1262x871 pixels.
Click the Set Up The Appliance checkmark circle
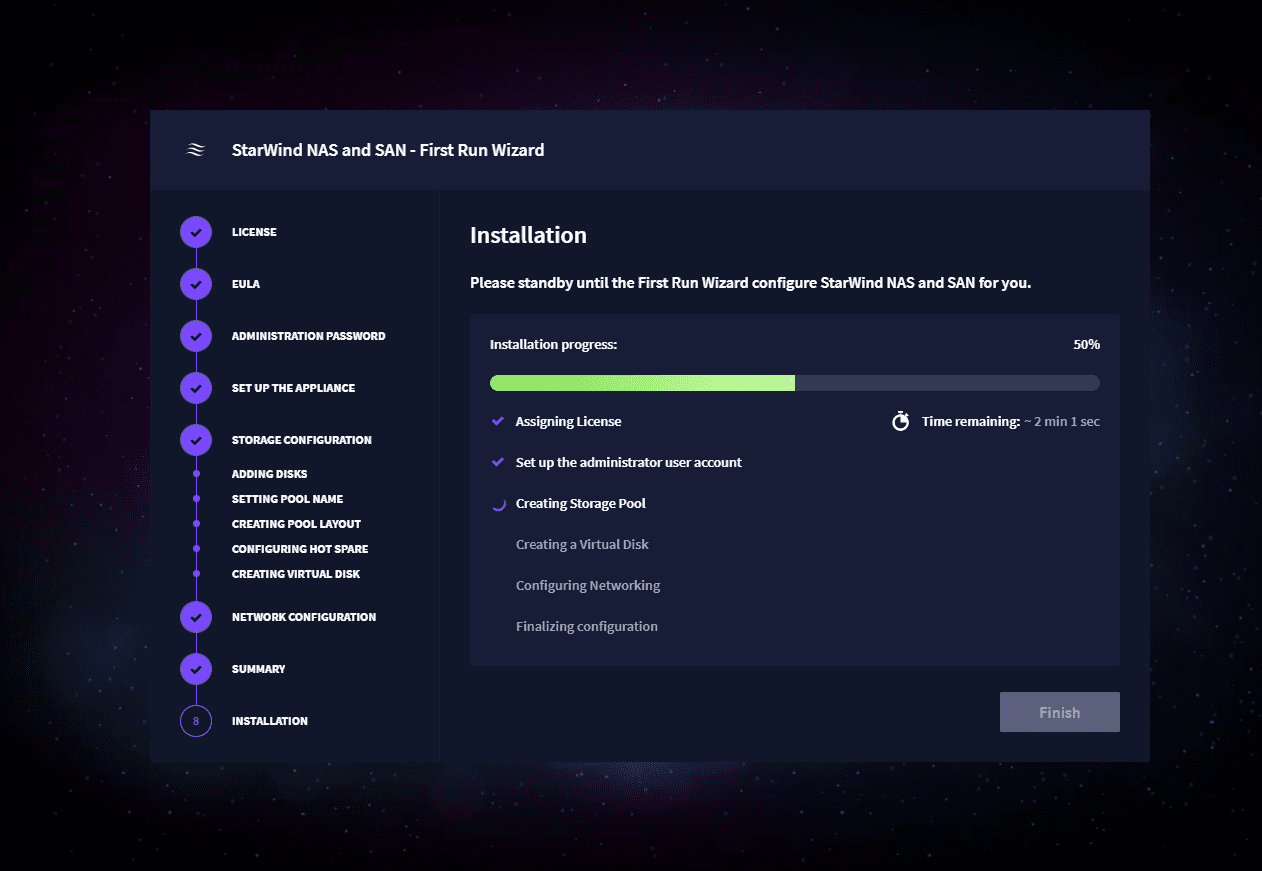click(196, 388)
